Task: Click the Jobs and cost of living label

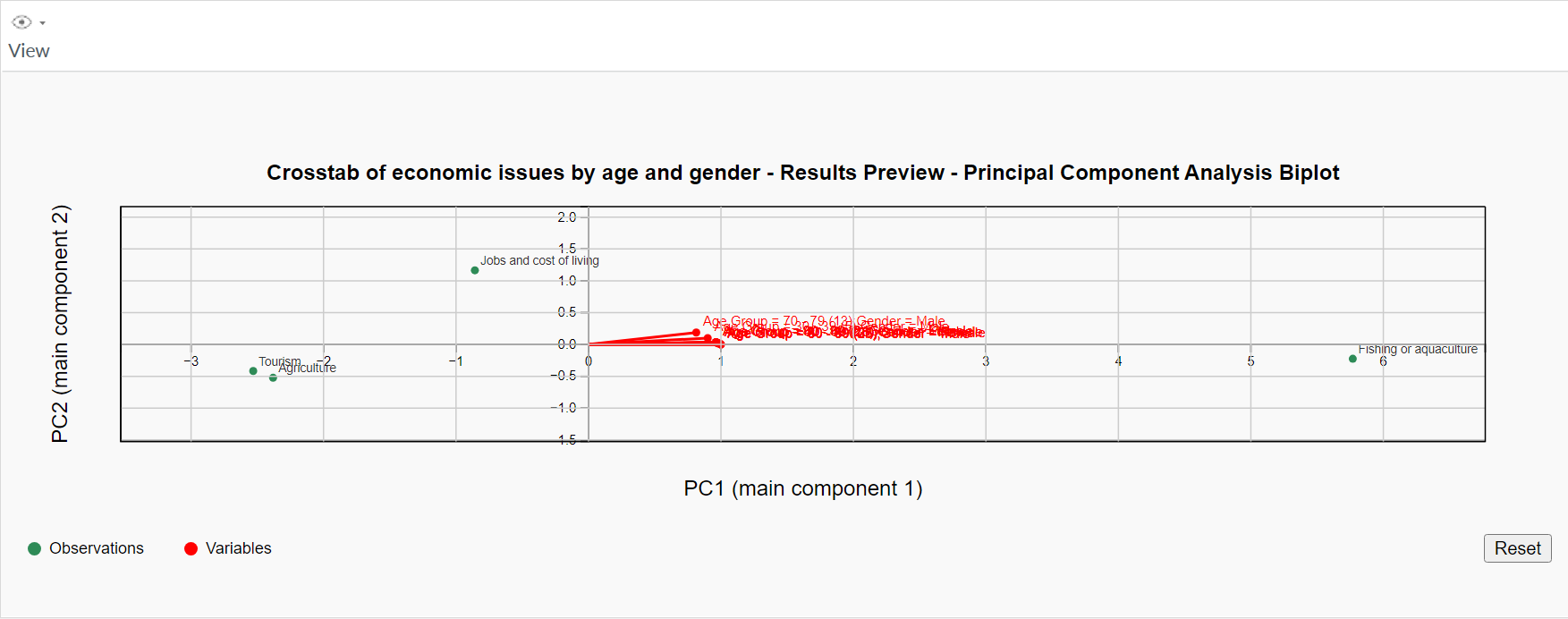Action: [x=539, y=260]
